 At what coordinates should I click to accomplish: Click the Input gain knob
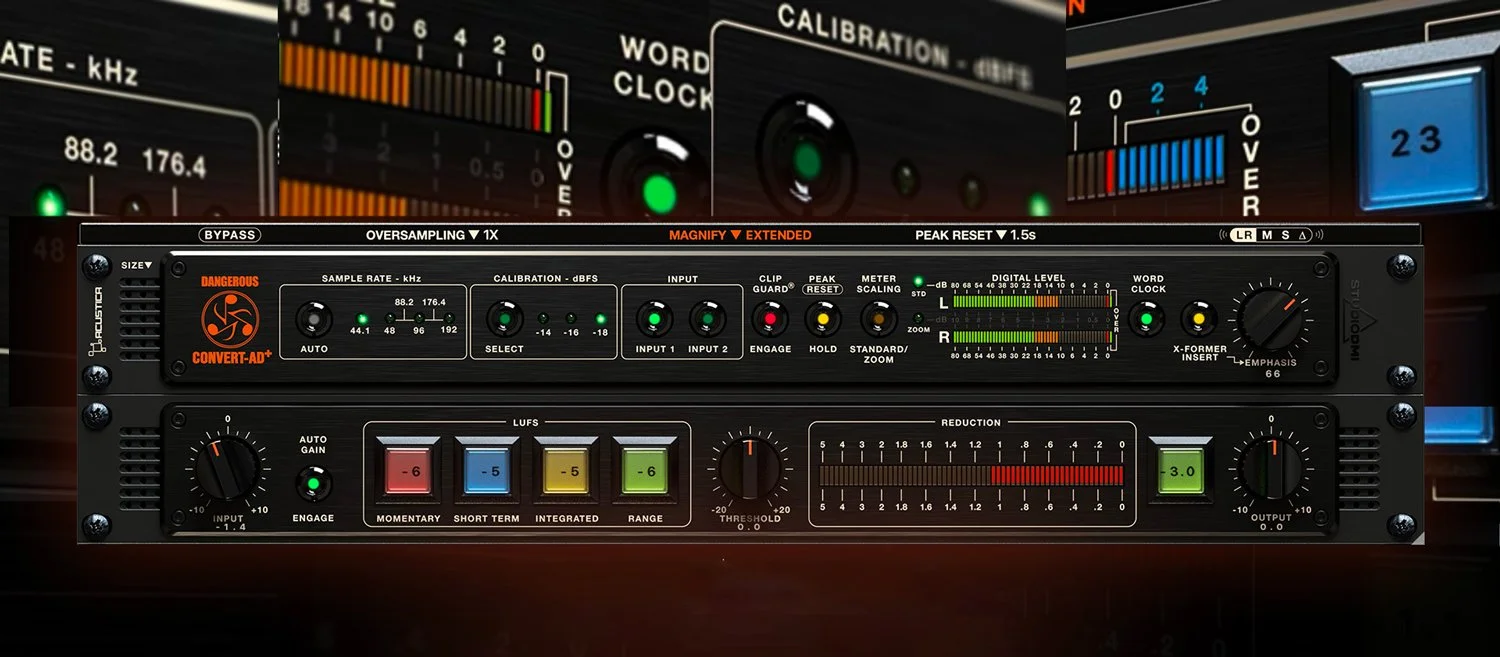227,468
